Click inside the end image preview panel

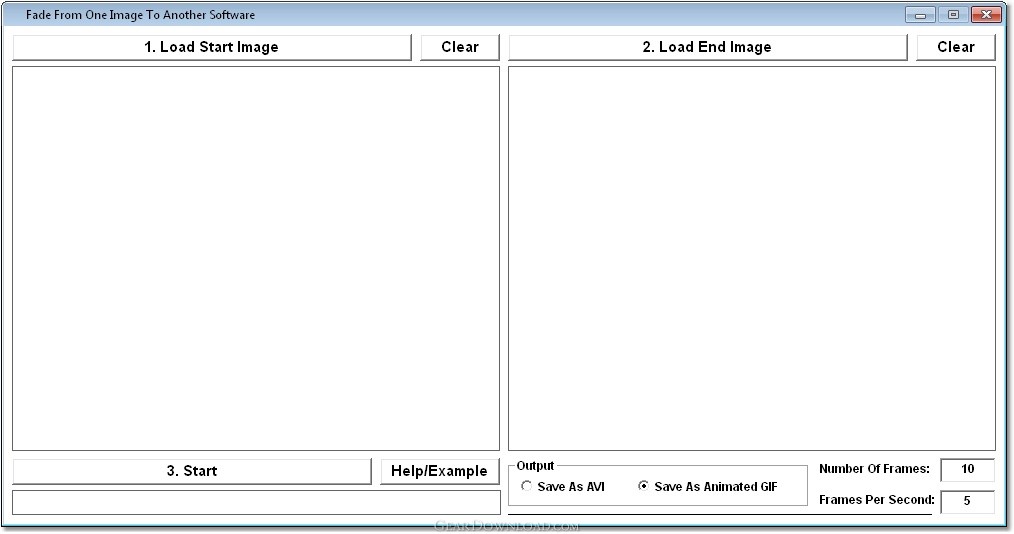[752, 258]
